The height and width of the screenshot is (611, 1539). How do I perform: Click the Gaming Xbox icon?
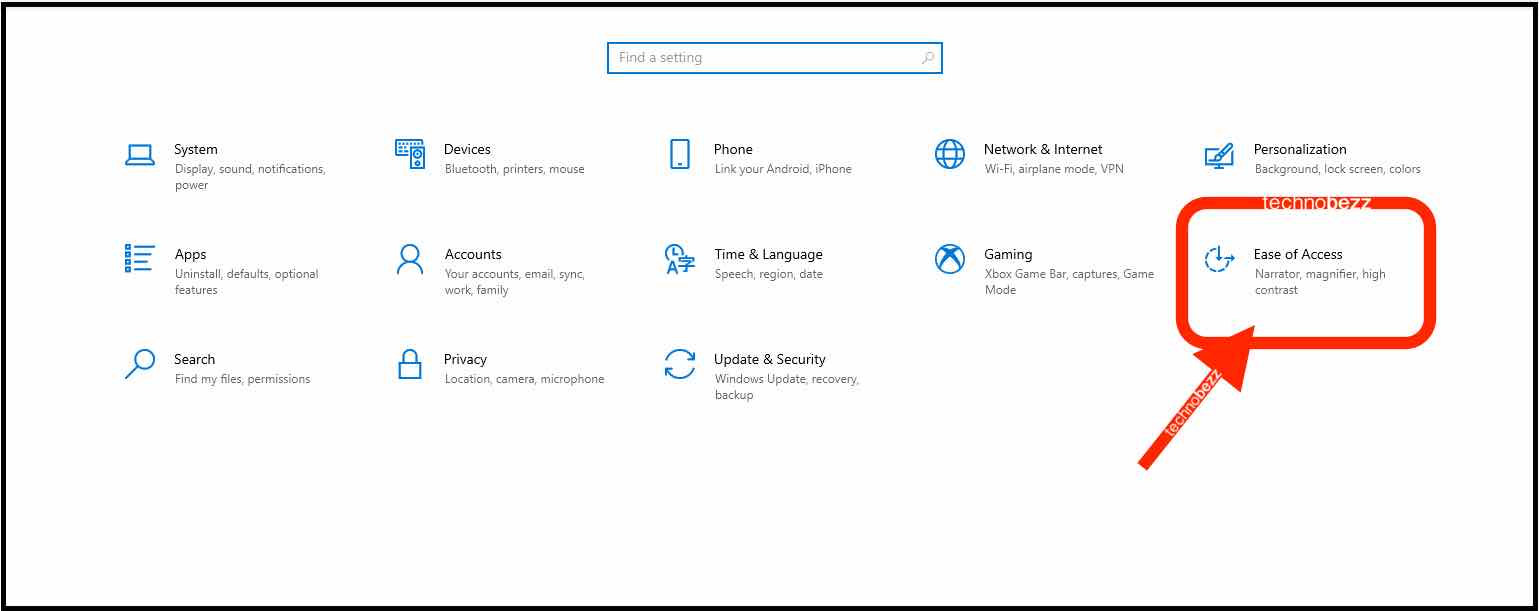click(950, 259)
